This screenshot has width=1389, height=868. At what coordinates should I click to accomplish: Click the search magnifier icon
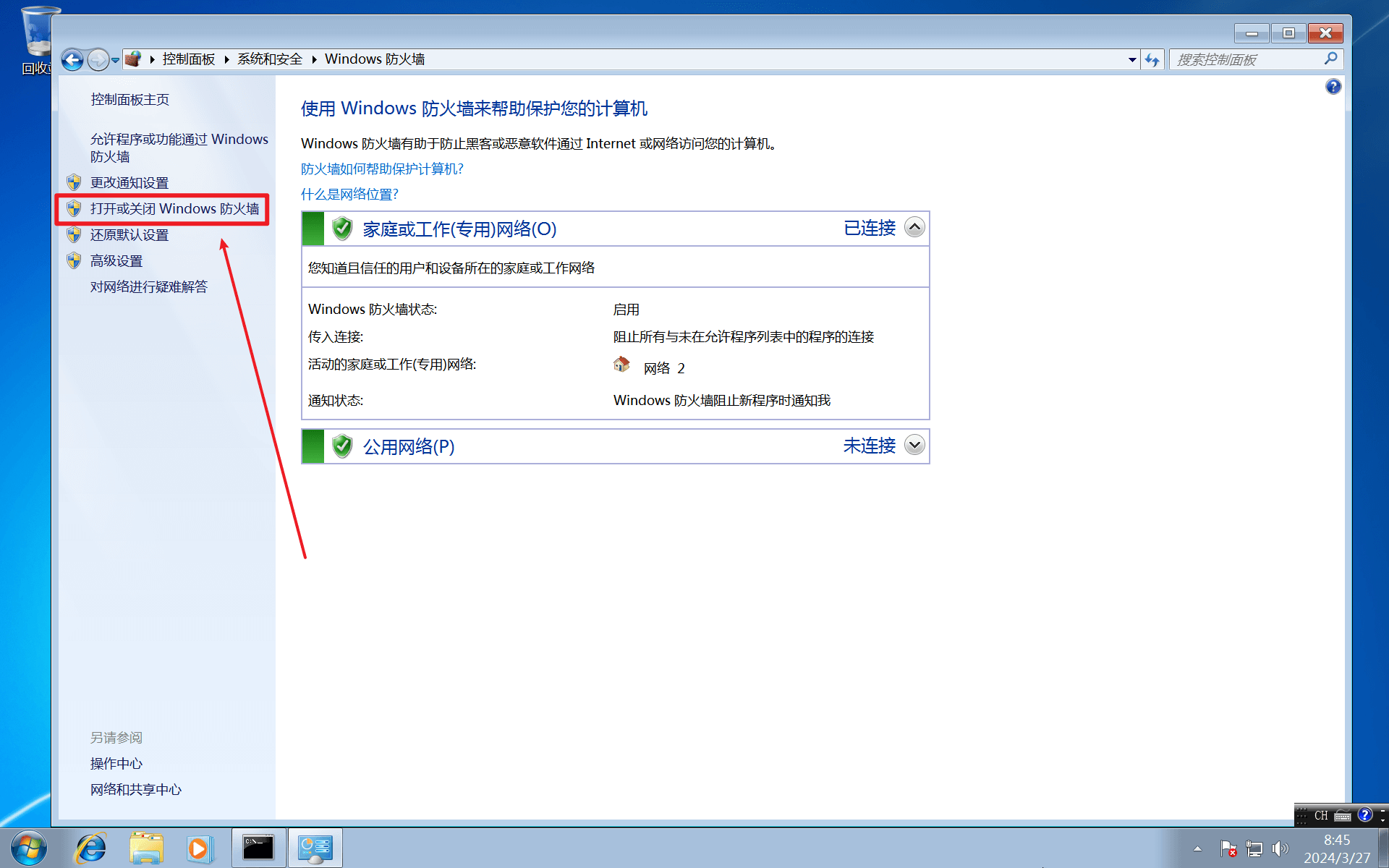coord(1330,59)
